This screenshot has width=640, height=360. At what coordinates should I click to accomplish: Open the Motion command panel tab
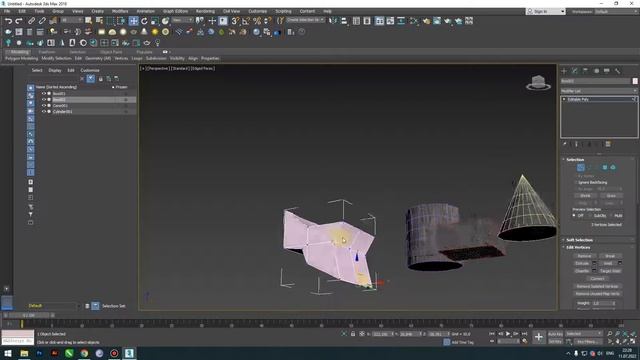coord(596,71)
